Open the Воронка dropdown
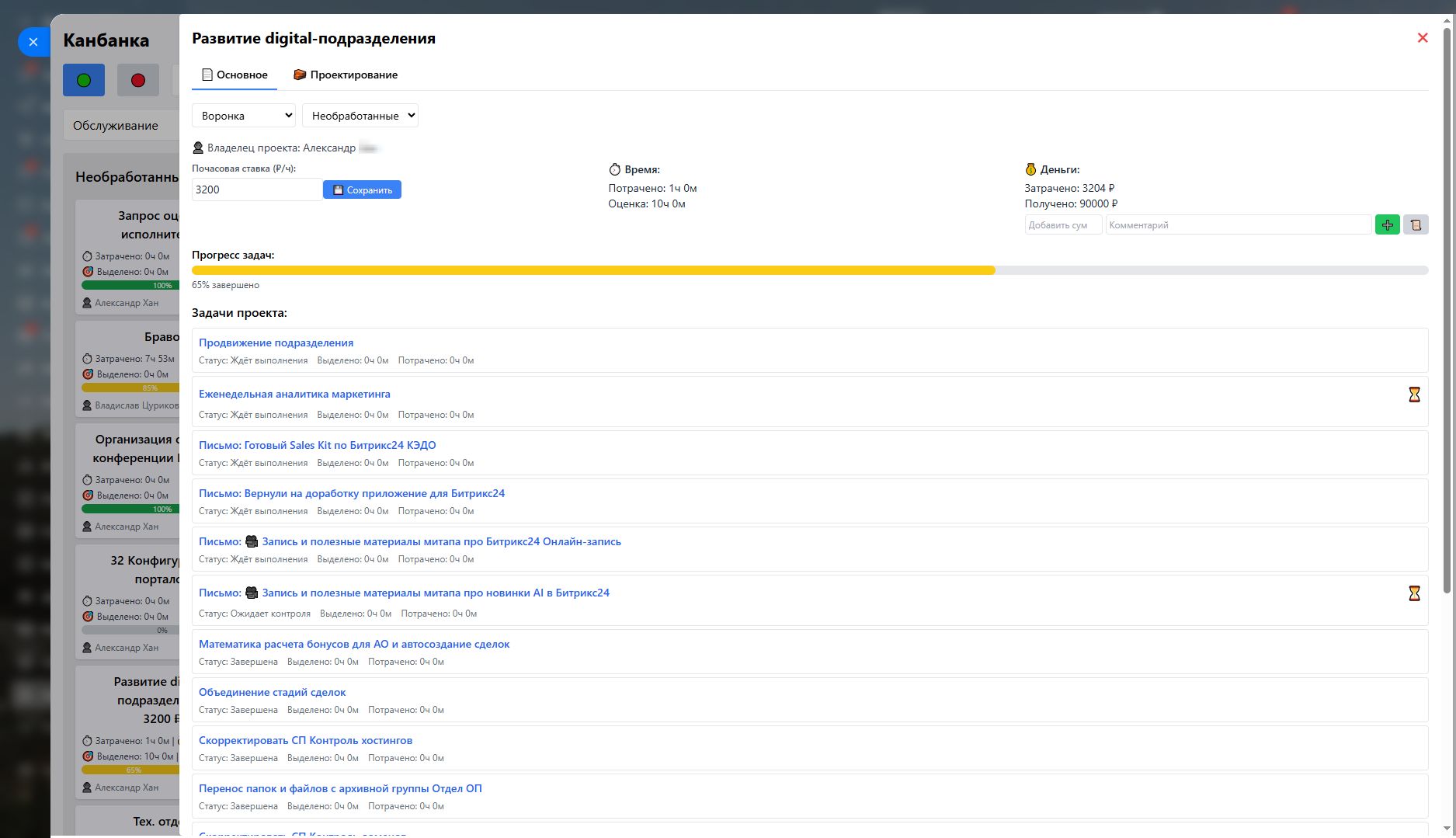This screenshot has width=1456, height=838. click(243, 116)
